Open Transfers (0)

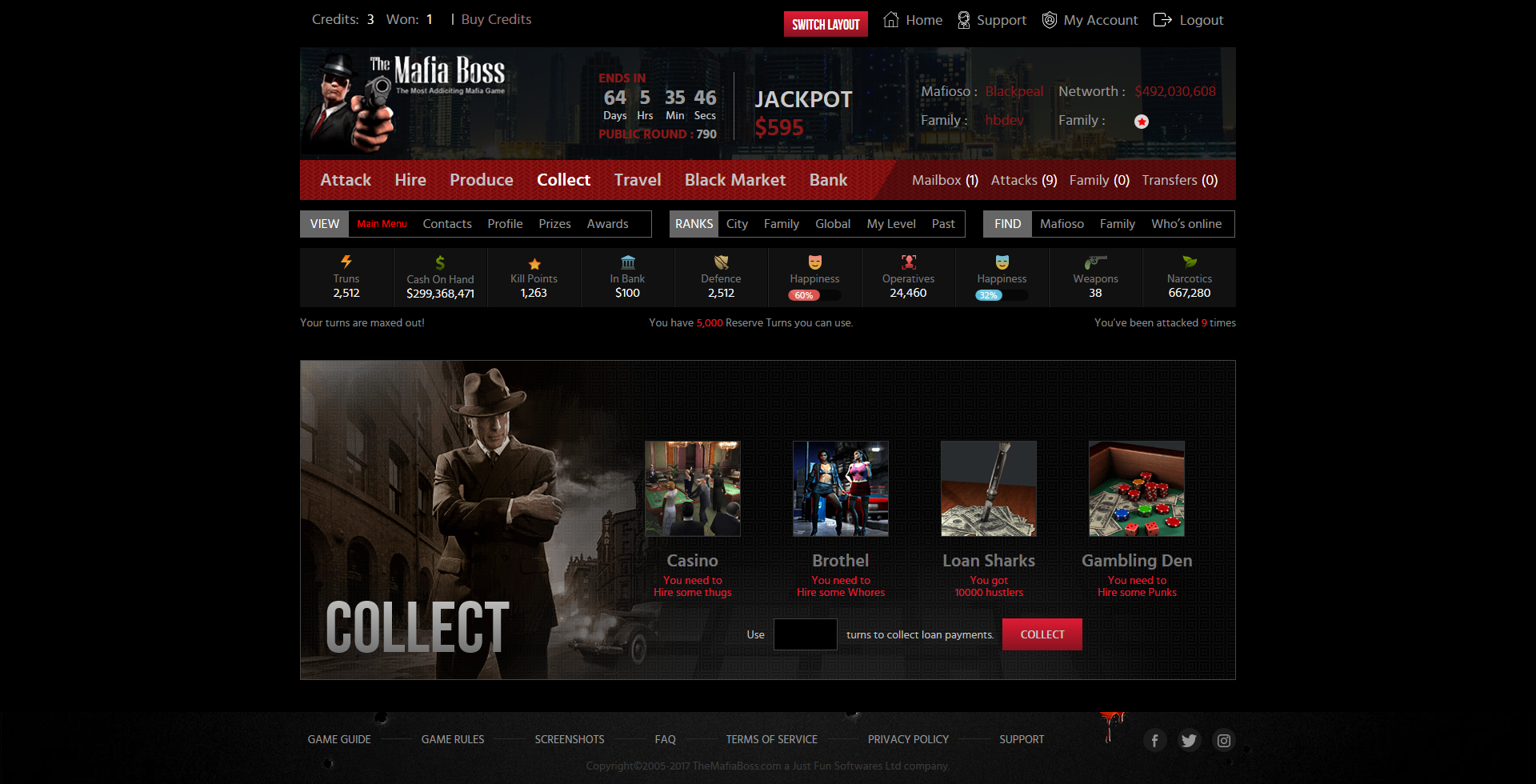1180,180
